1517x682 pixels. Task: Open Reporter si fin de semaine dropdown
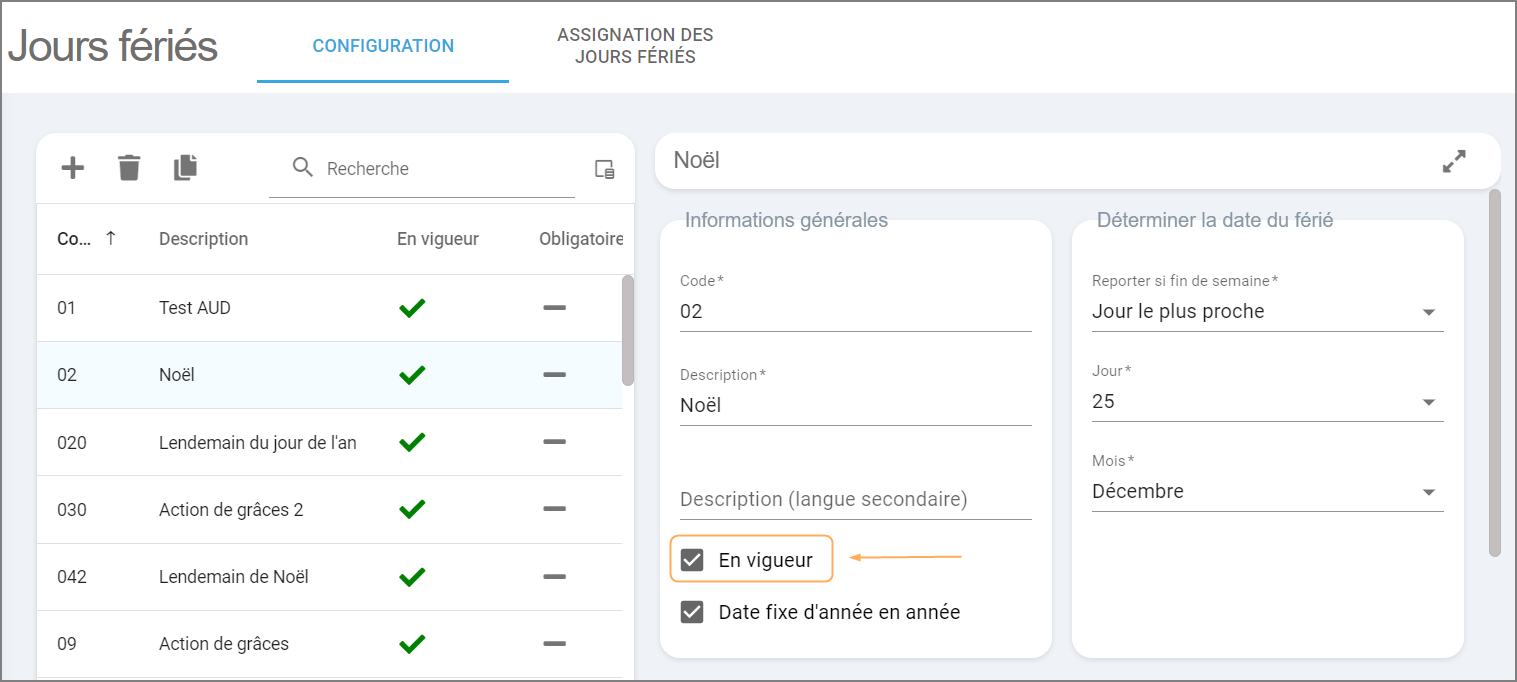pos(1428,312)
